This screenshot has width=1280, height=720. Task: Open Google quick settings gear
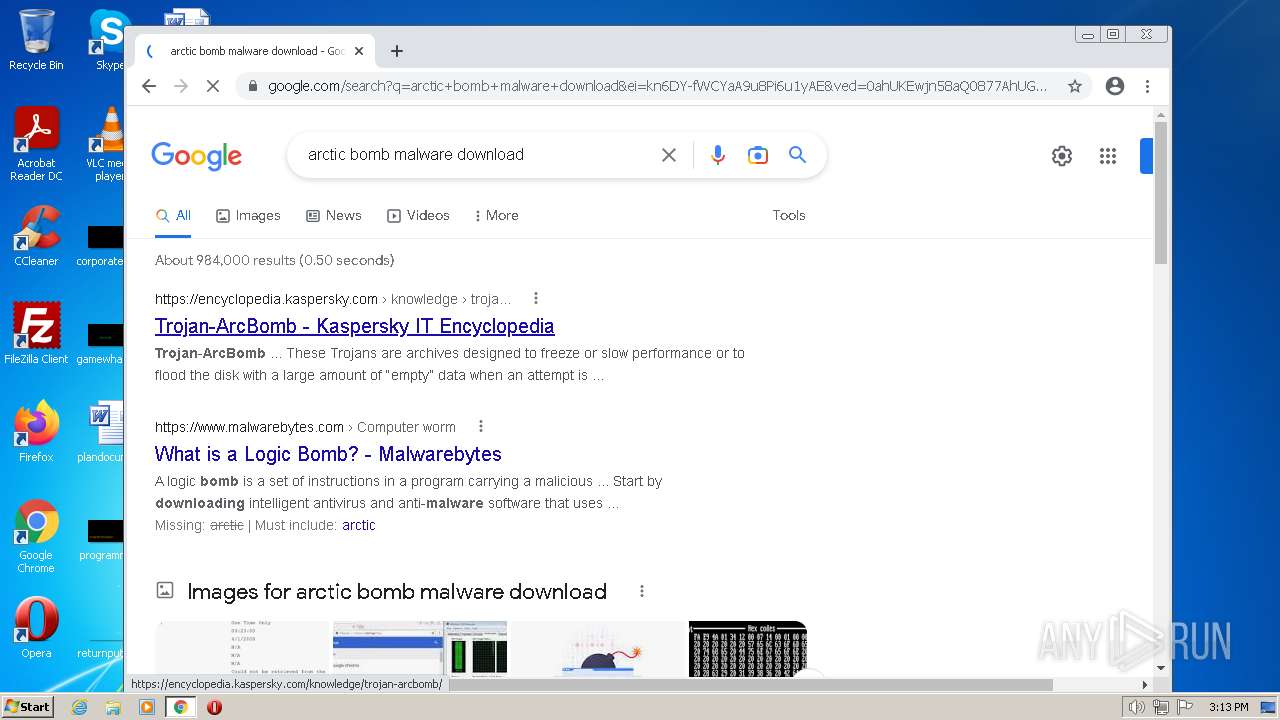[1062, 156]
